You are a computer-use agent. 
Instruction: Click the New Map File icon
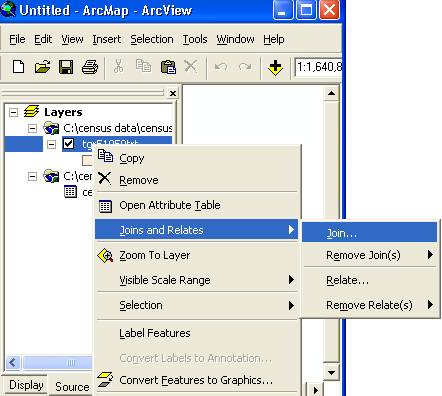18,67
